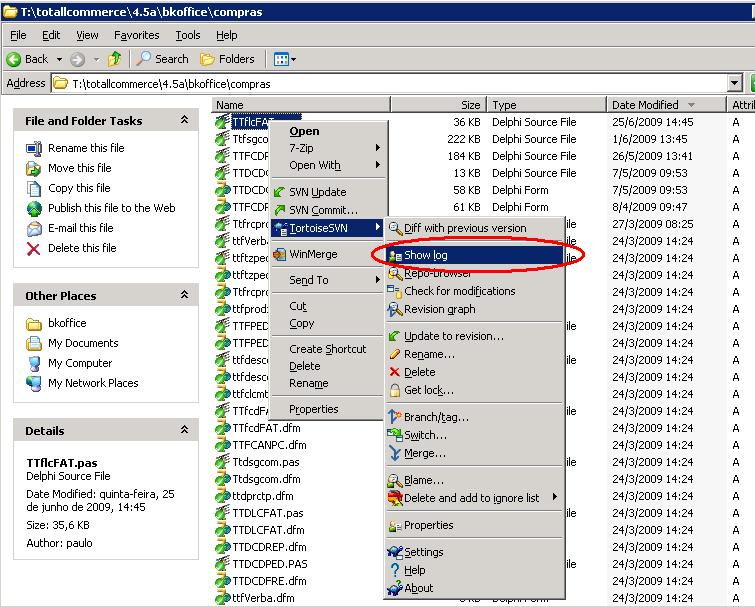Select the ttfVerba.dfm file

(263, 598)
